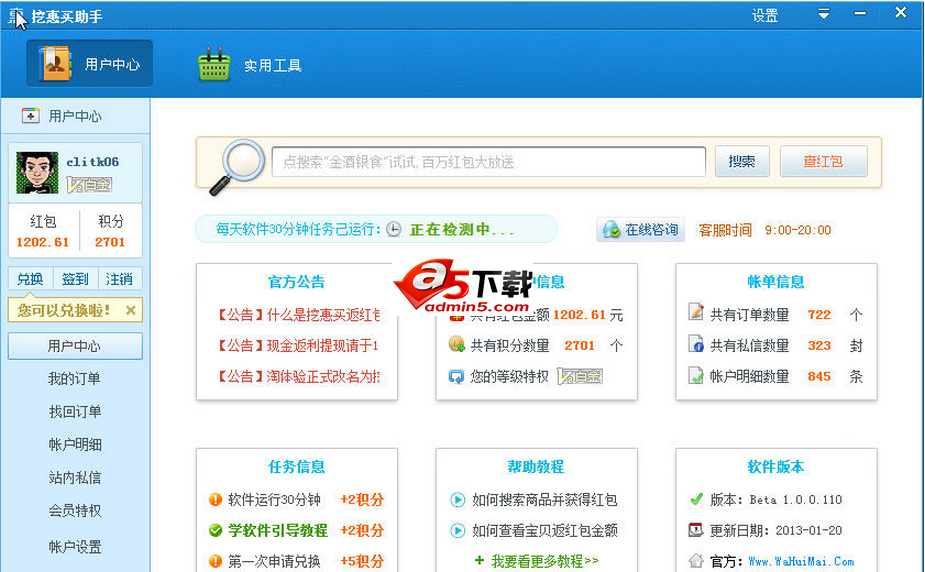Click the message count 323
The height and width of the screenshot is (572, 925).
tap(819, 346)
